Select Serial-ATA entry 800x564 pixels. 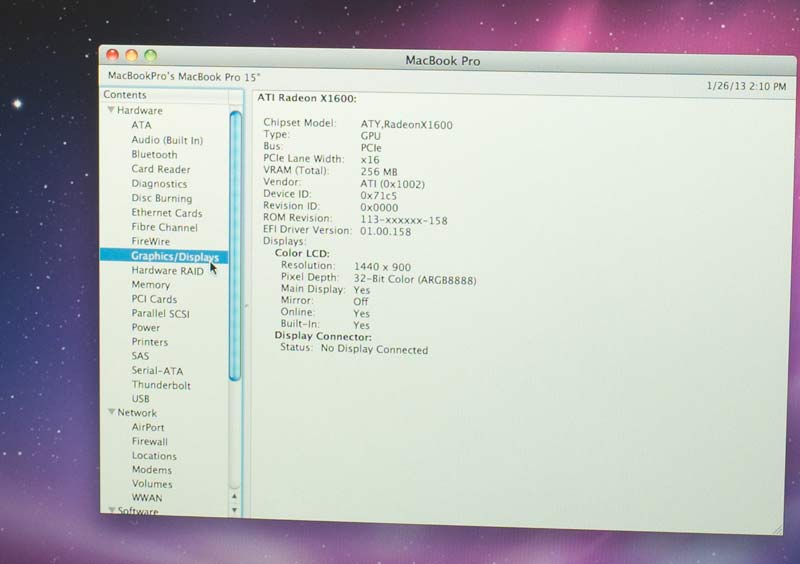coord(157,371)
